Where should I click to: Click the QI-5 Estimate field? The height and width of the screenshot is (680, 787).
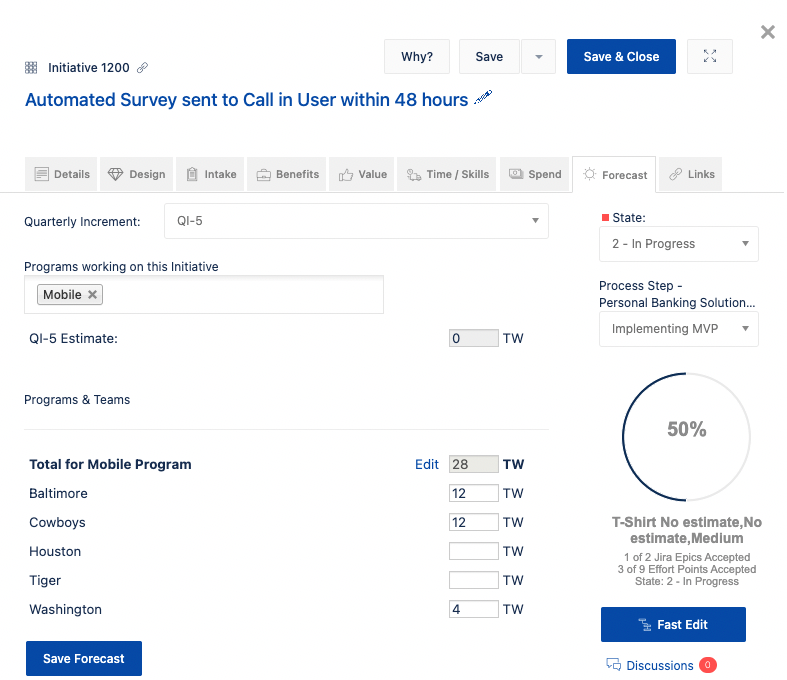[x=473, y=338]
